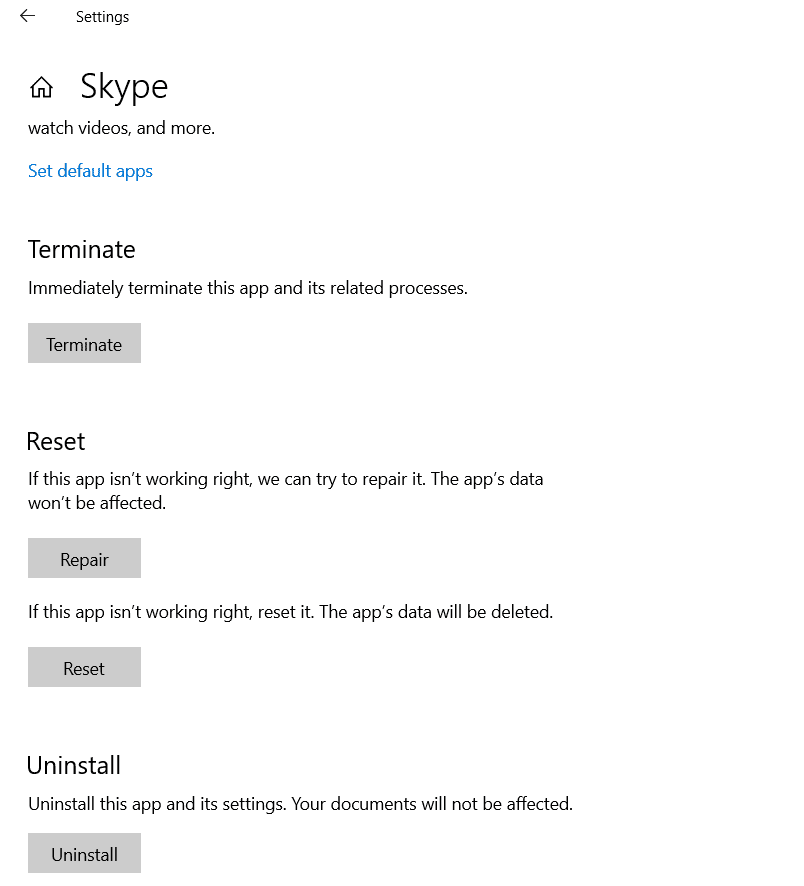Click the Skype page heading
The height and width of the screenshot is (886, 804).
tap(124, 87)
